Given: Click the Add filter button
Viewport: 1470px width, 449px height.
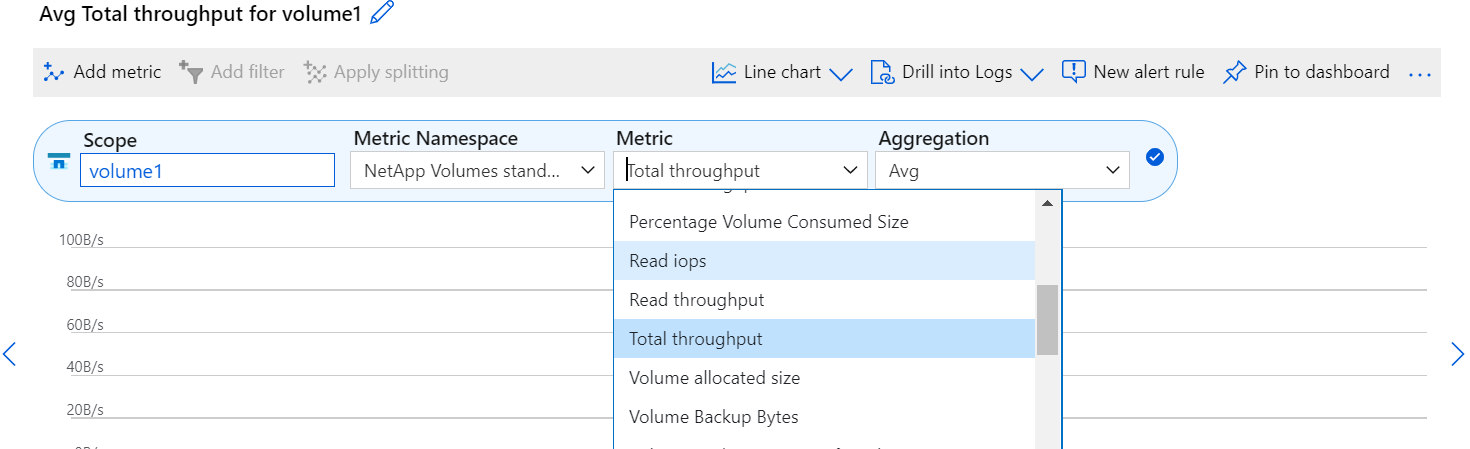Looking at the screenshot, I should pyautogui.click(x=232, y=72).
